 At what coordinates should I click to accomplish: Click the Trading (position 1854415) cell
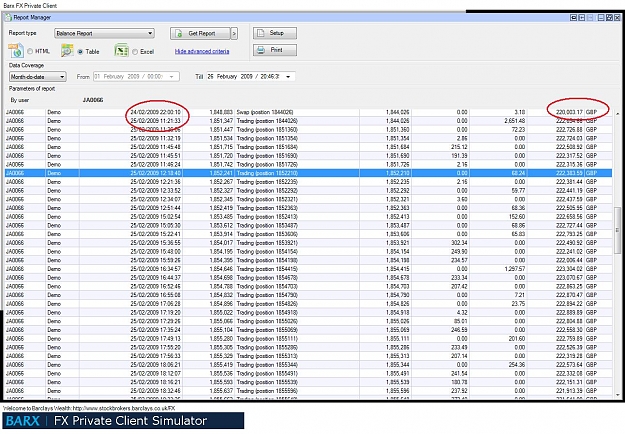pos(267,269)
